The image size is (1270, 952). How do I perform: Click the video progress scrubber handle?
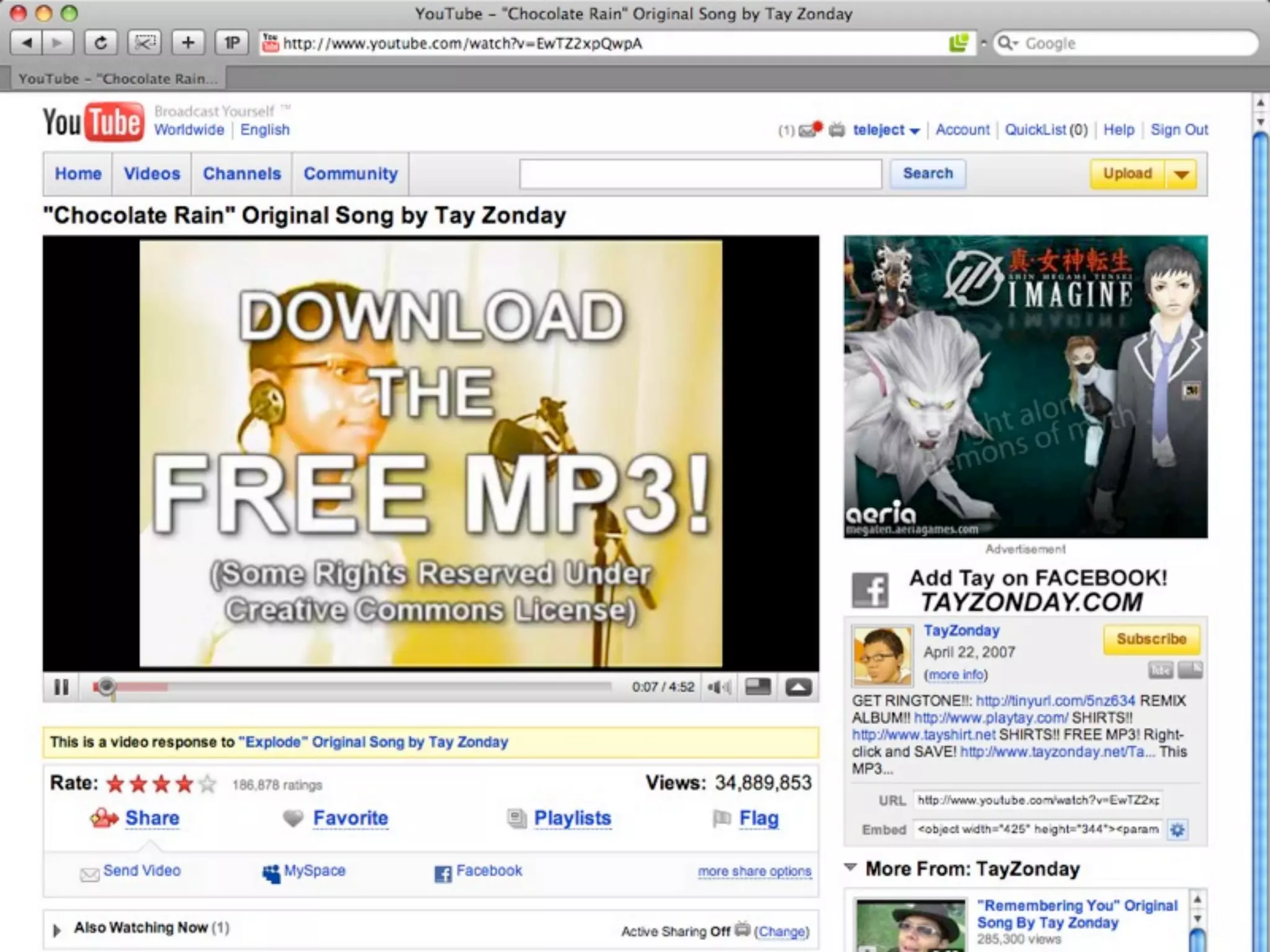click(x=106, y=687)
